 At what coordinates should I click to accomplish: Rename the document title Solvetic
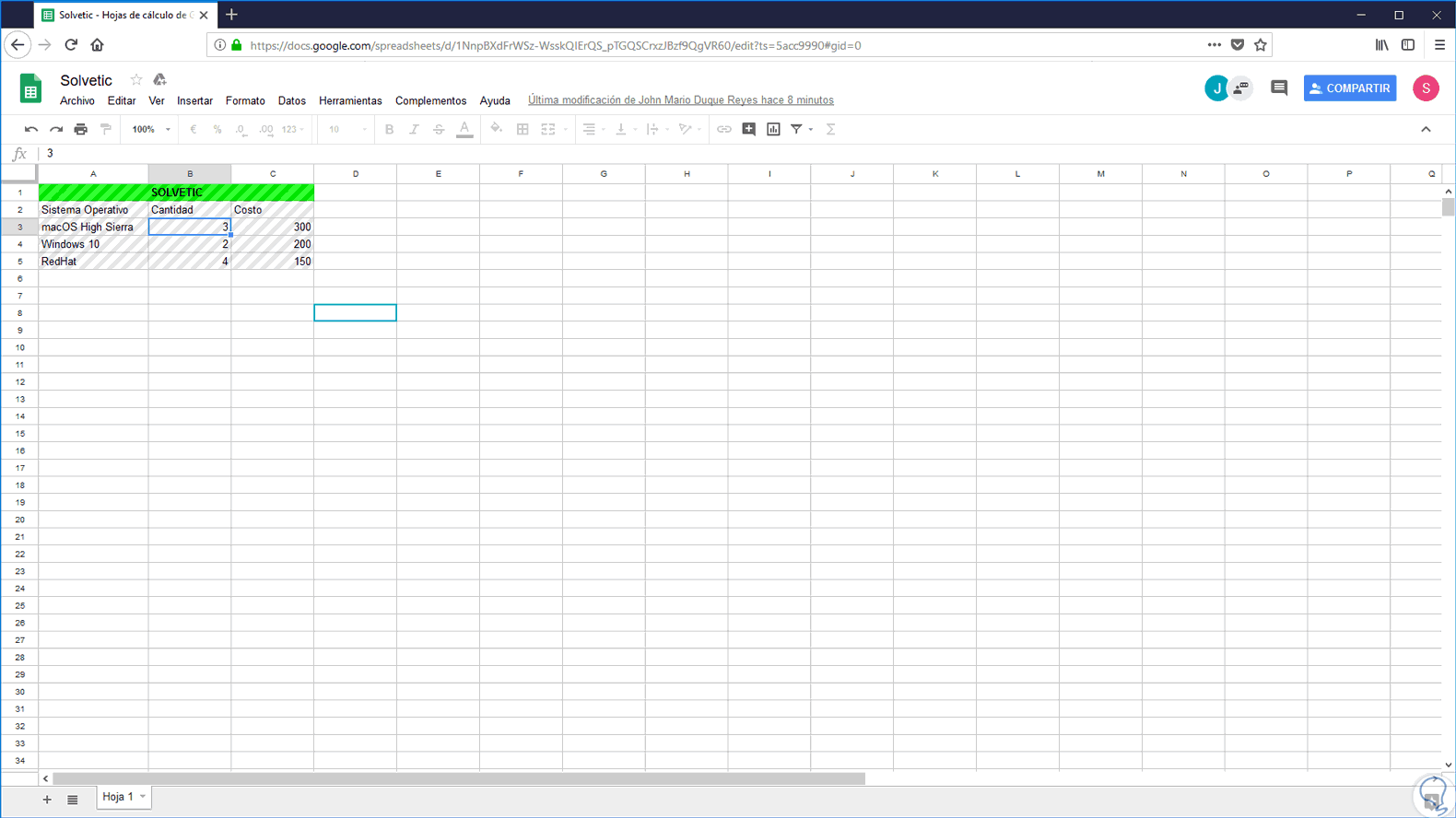(87, 80)
